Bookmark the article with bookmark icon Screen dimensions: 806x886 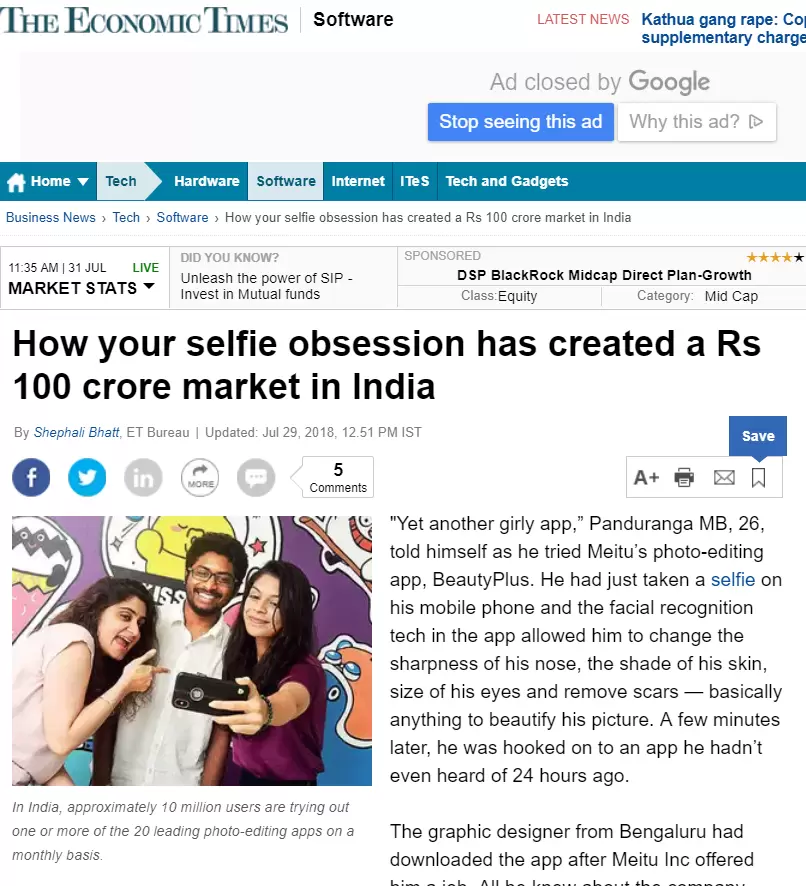coord(759,477)
